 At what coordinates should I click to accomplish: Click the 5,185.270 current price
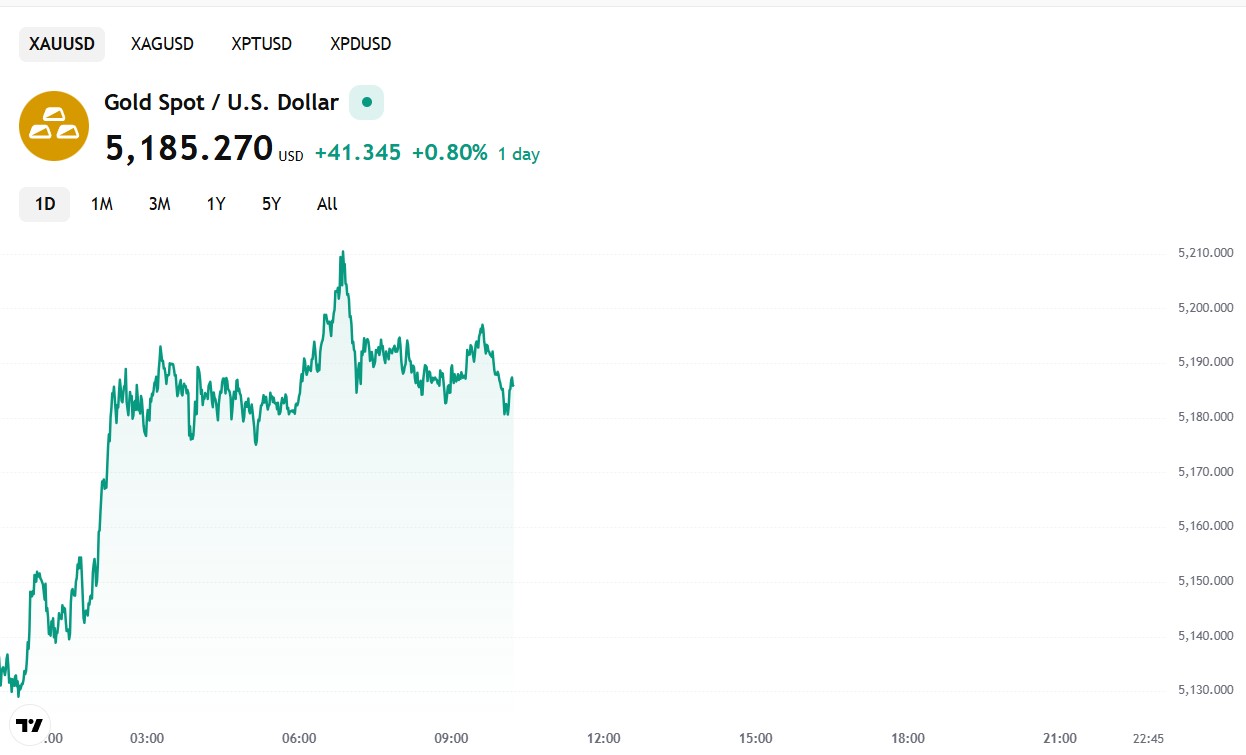click(x=190, y=147)
